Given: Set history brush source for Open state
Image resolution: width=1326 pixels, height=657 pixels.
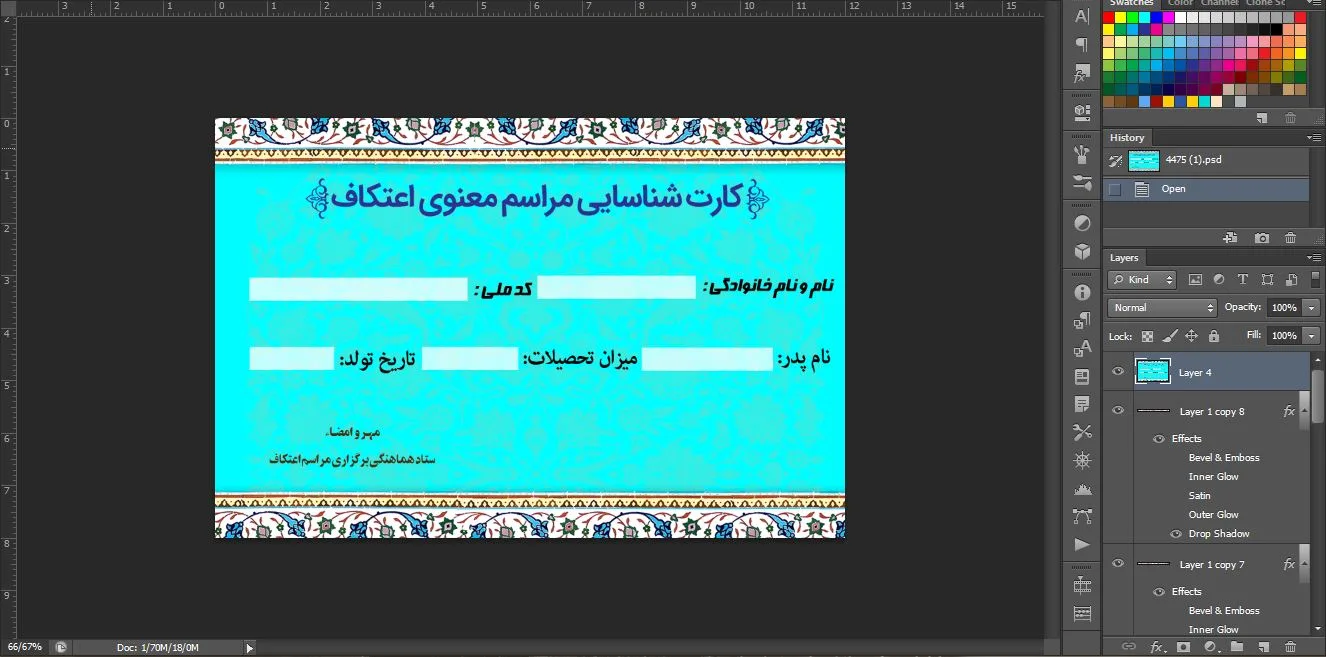Looking at the screenshot, I should click(1115, 189).
